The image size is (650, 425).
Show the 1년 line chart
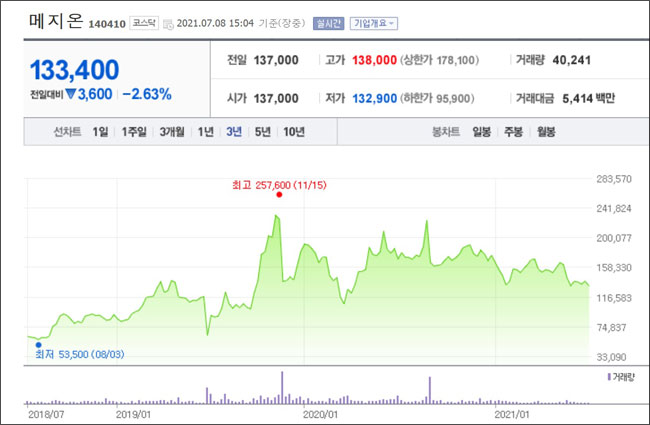tap(206, 131)
